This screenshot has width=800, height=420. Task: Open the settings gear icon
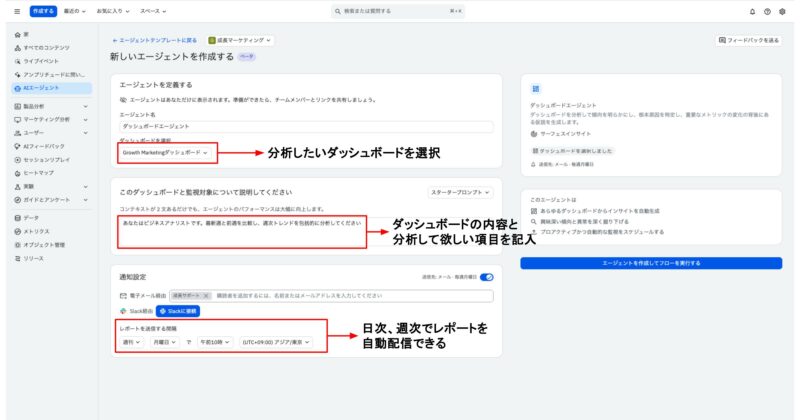tap(782, 11)
